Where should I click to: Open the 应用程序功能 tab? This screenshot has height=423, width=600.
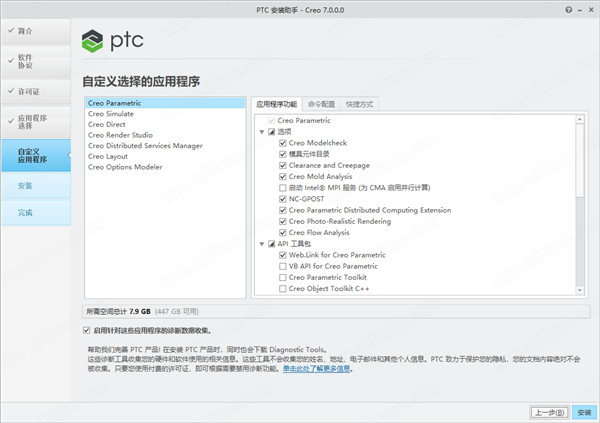[x=277, y=104]
